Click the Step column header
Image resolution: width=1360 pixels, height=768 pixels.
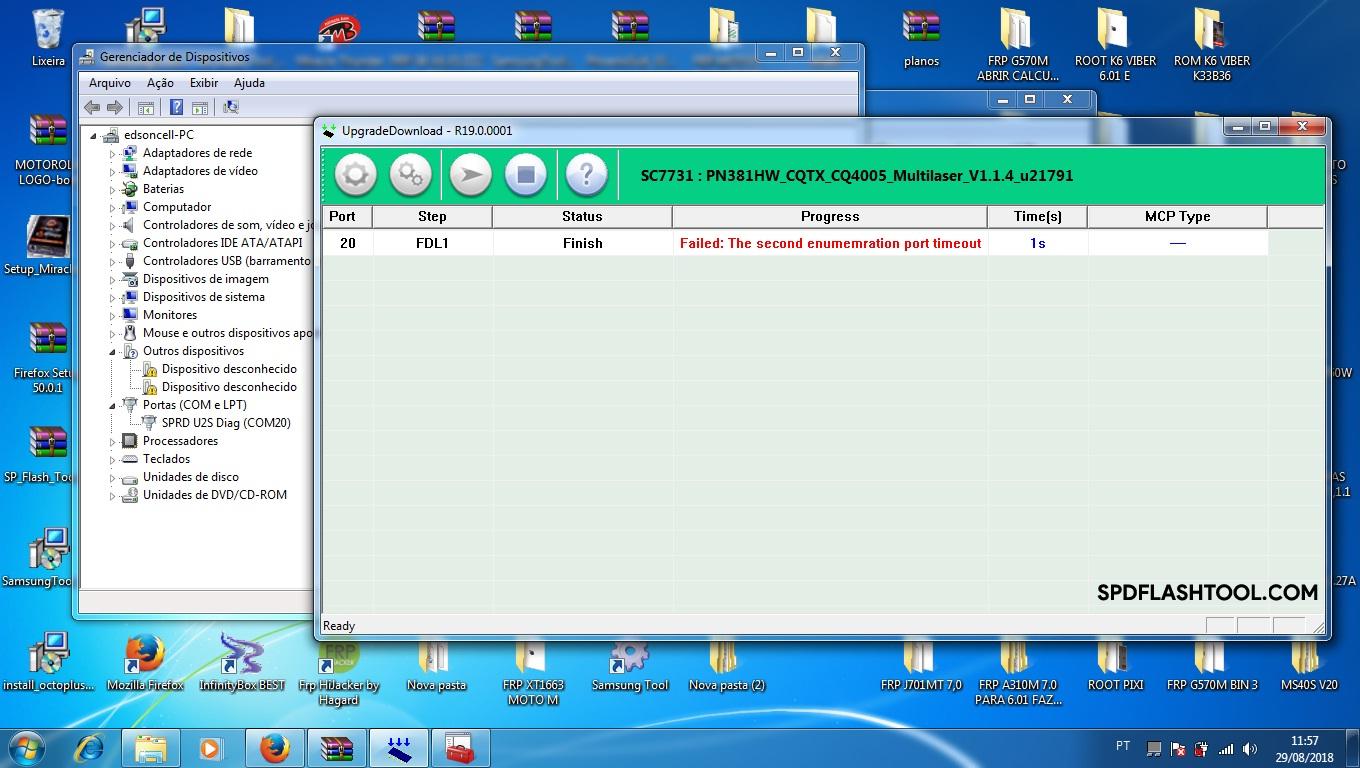[x=432, y=216]
